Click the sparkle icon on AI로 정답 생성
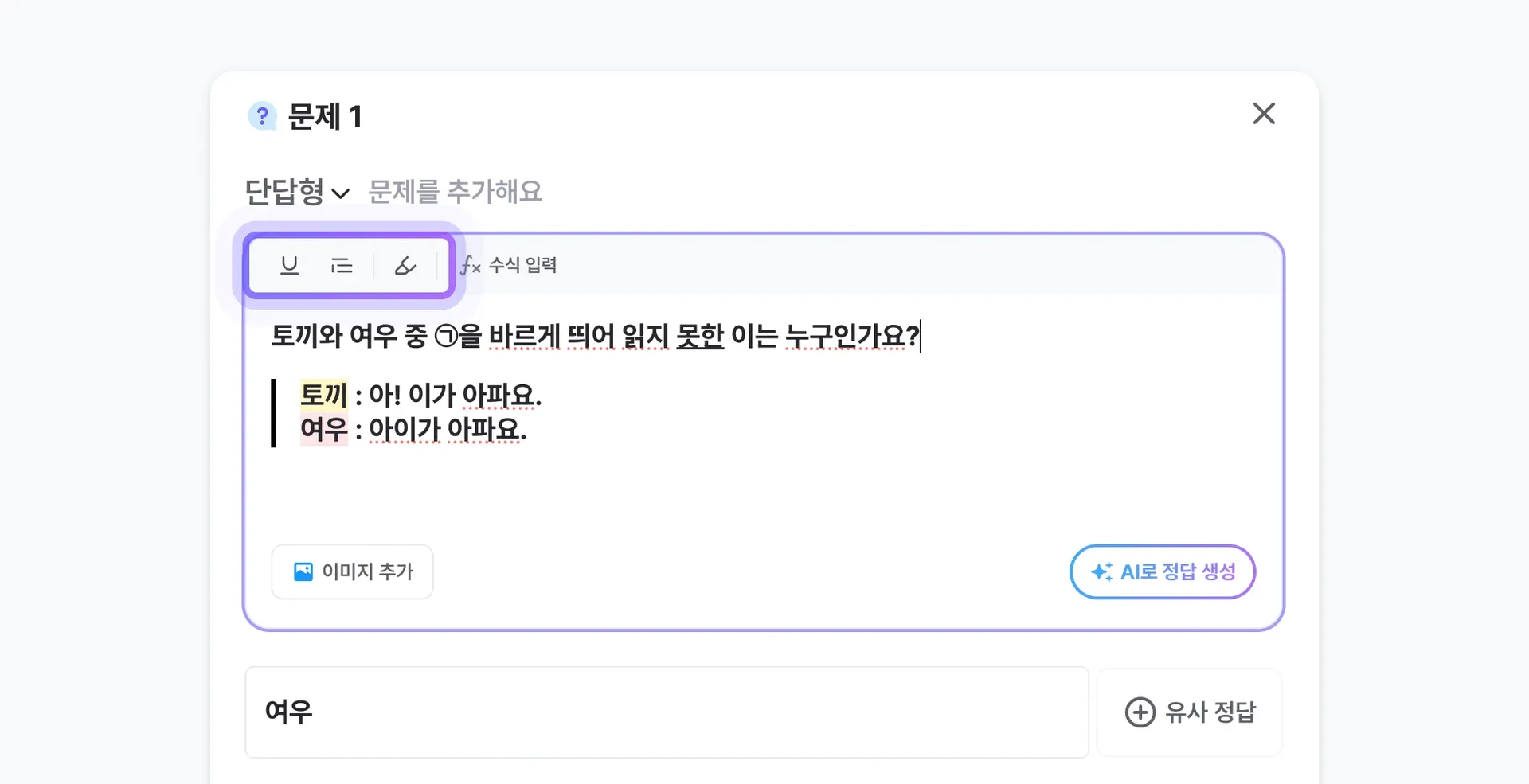The height and width of the screenshot is (784, 1529). [x=1101, y=571]
